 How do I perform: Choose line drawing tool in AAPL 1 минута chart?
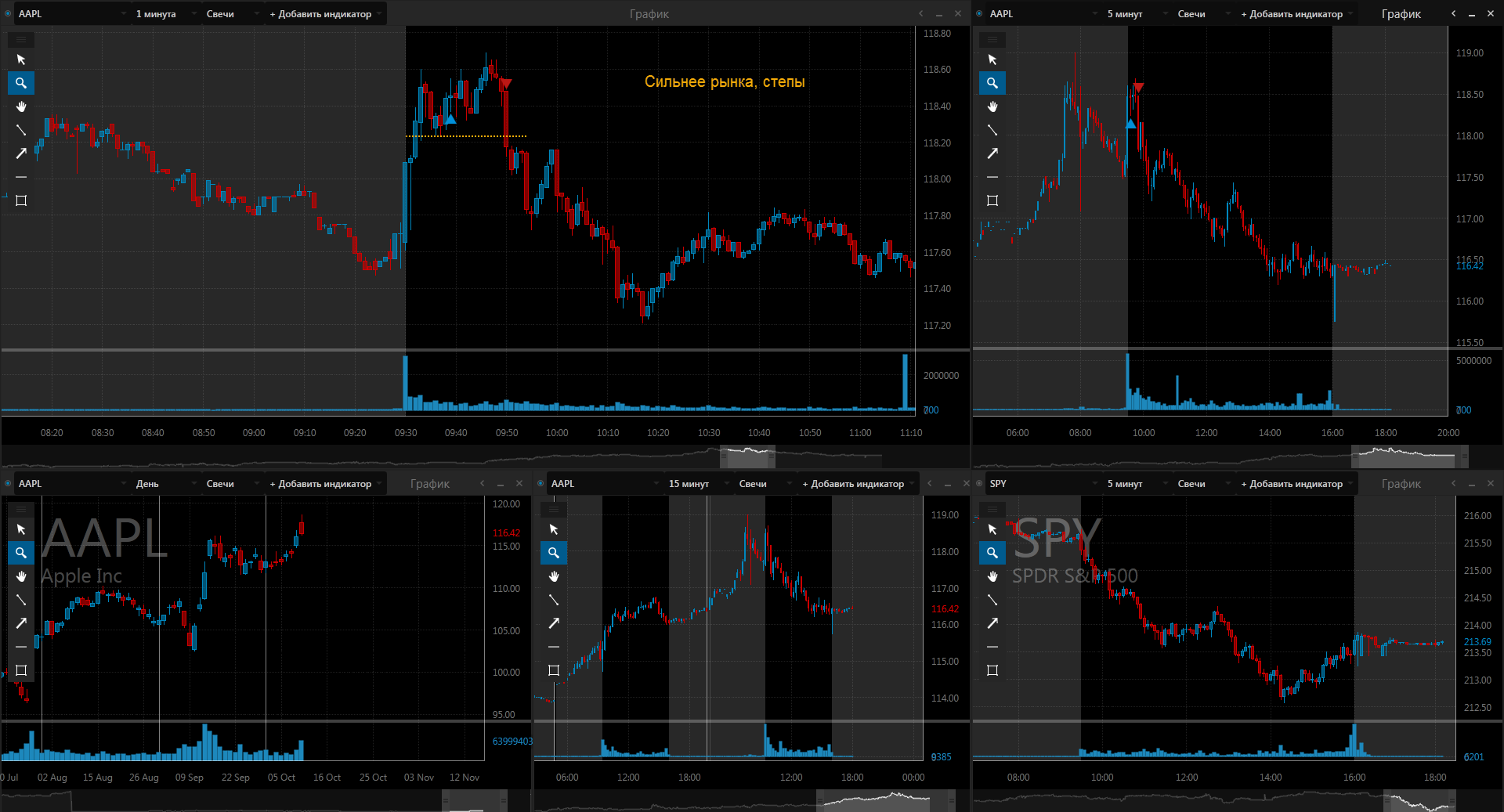pyautogui.click(x=21, y=130)
